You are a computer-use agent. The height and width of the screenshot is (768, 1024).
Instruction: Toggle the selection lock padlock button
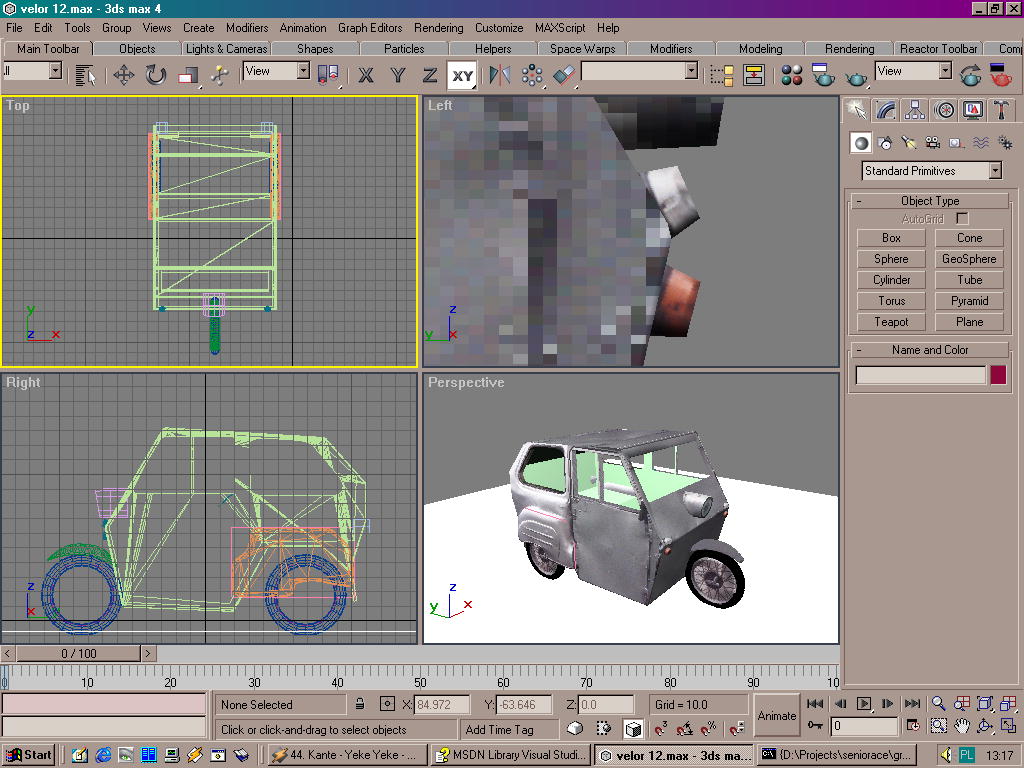tap(360, 704)
